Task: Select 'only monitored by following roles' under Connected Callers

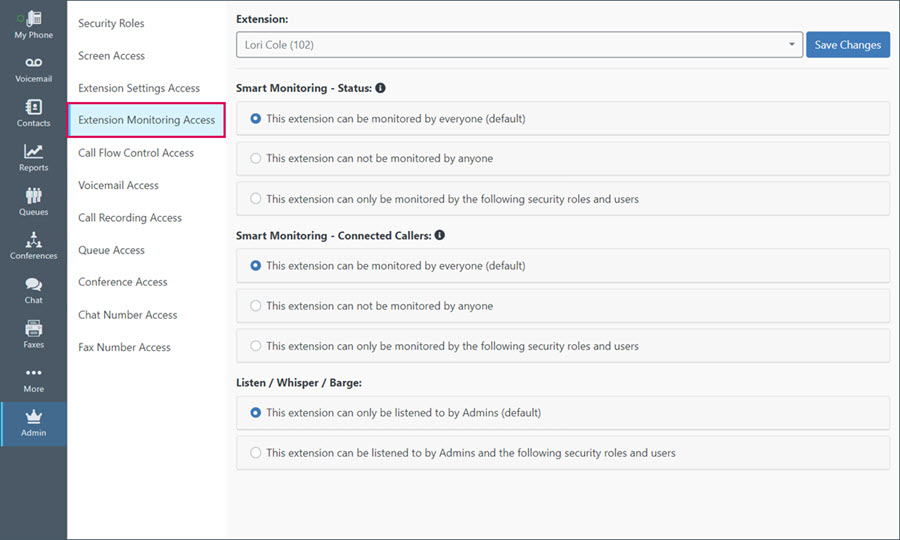Action: (562, 346)
